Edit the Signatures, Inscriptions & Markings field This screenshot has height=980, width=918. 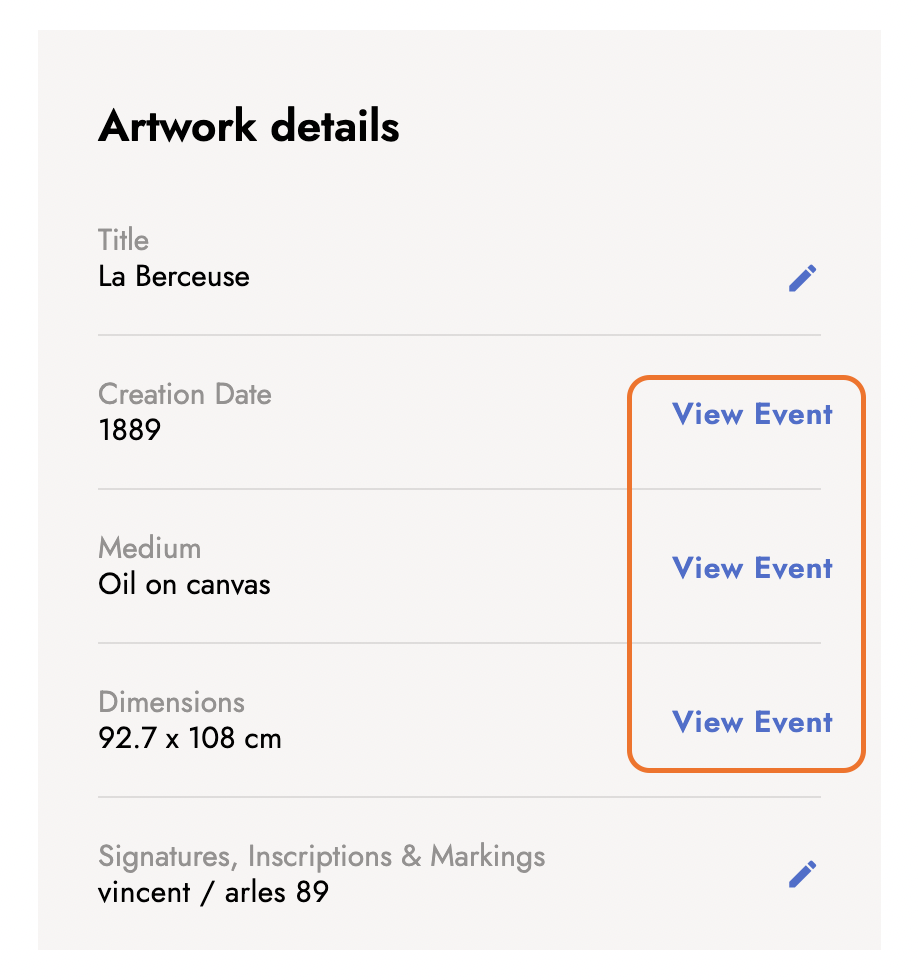click(802, 874)
